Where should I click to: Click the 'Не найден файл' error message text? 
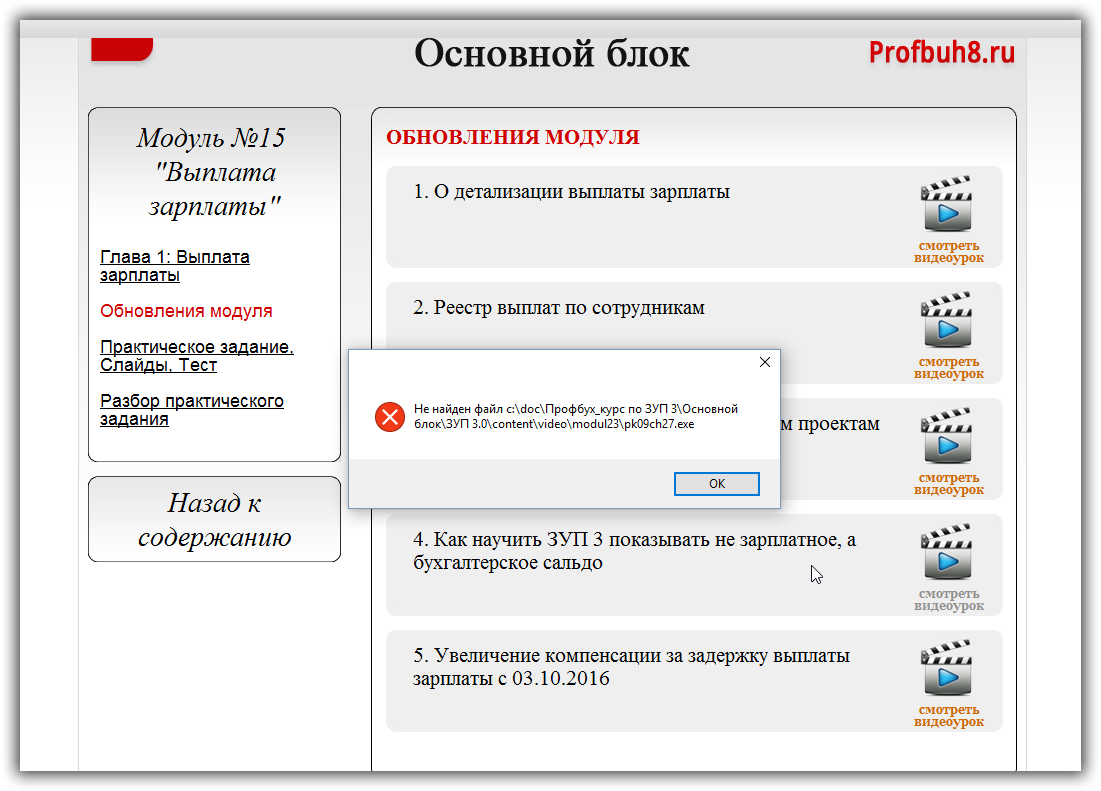pos(575,416)
